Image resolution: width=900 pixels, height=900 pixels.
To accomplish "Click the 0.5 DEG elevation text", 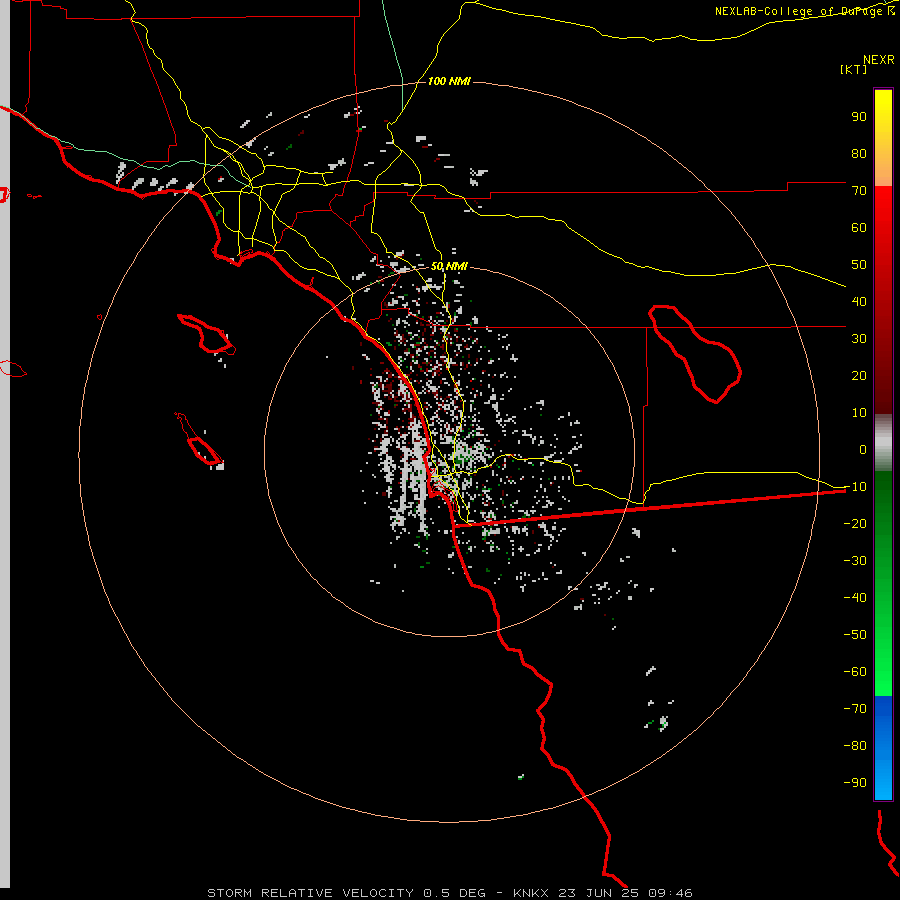I will (x=455, y=893).
